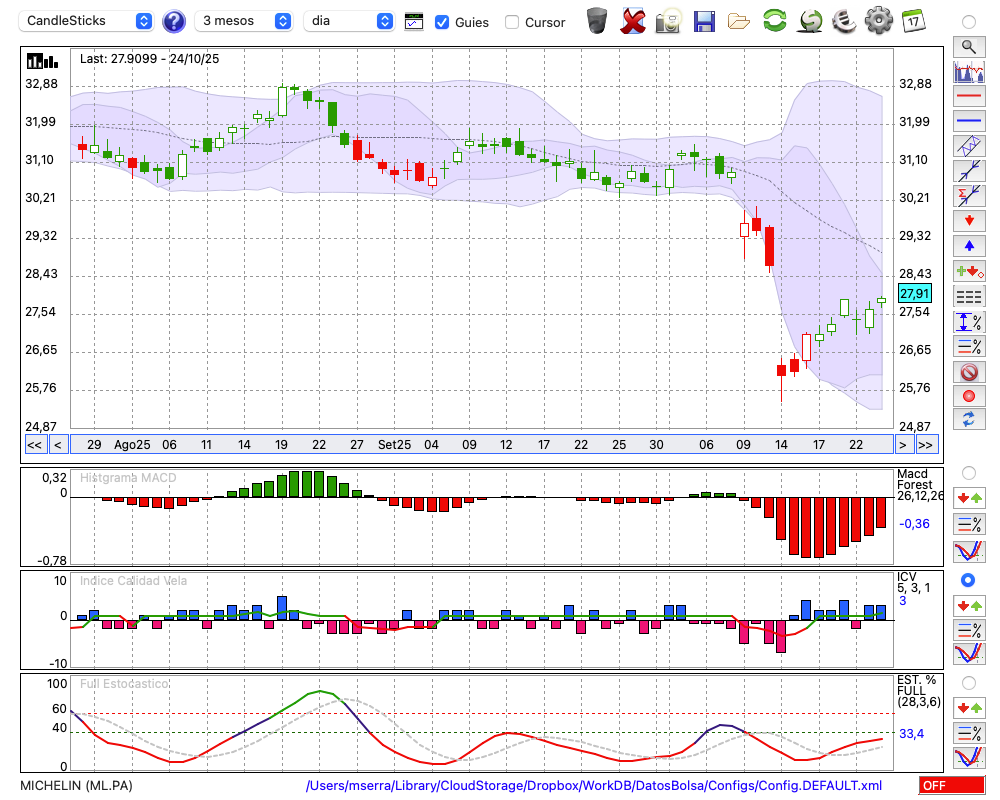Select the red horizontal line drawing tool
The height and width of the screenshot is (800, 1000).
pos(969,97)
